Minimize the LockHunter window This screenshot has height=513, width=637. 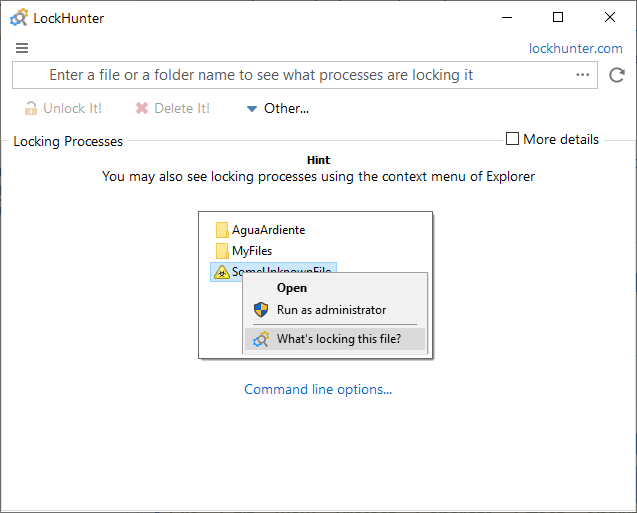point(507,17)
